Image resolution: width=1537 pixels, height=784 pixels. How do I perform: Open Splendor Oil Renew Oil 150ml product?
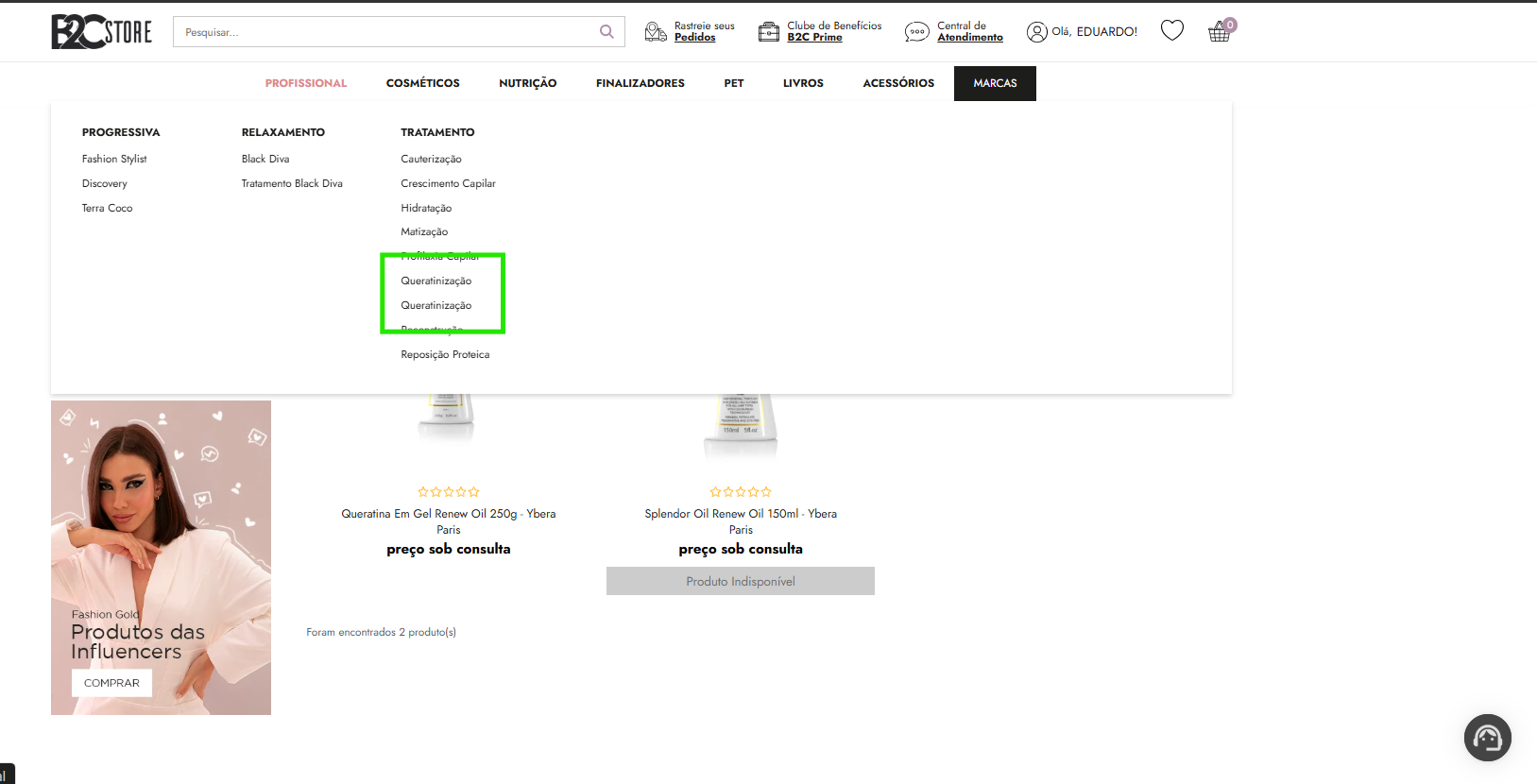[741, 521]
